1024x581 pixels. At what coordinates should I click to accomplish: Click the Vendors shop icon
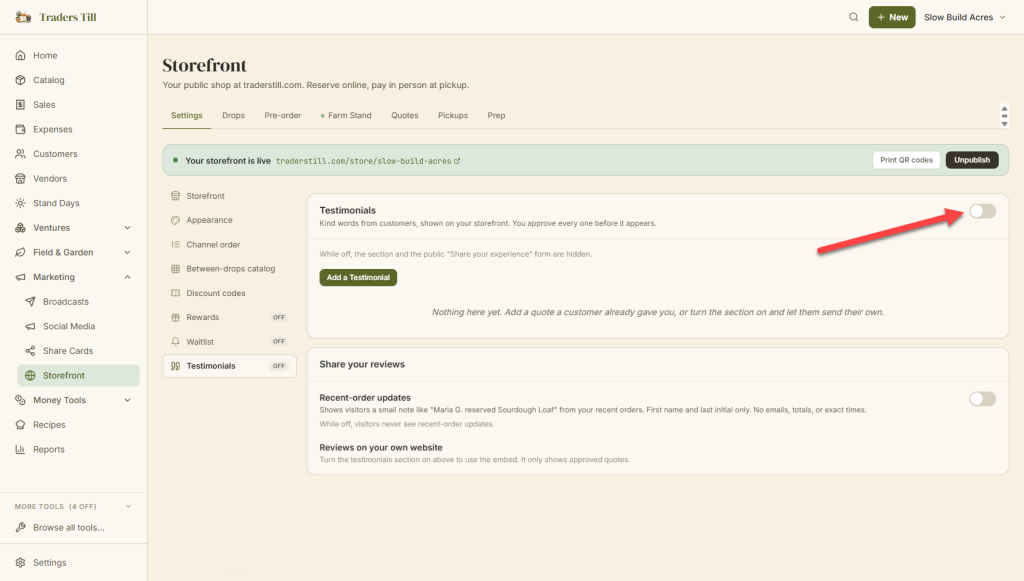tap(20, 178)
